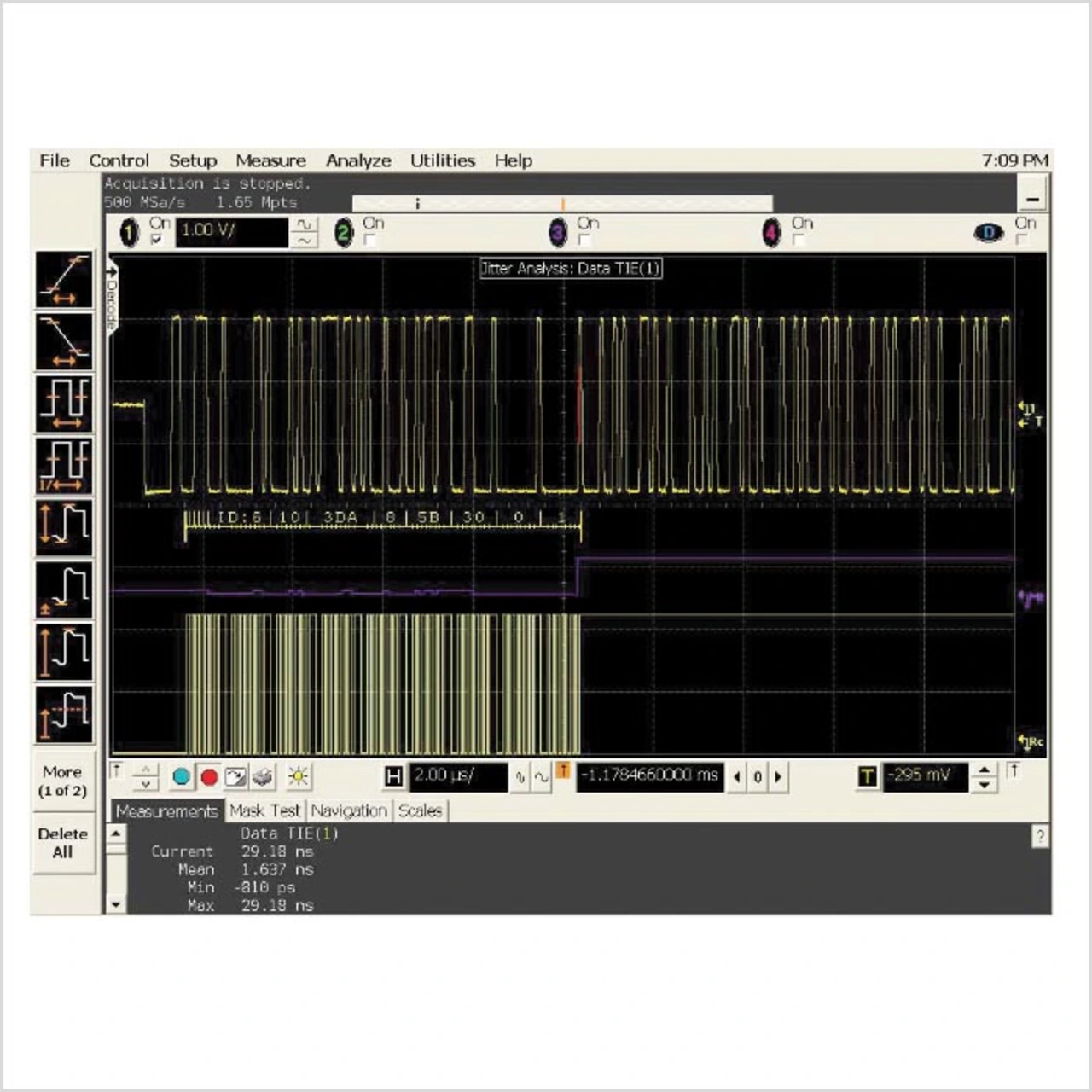Click the right arrow next to horizontal position
Viewport: 1092px width, 1092px height.
pyautogui.click(x=778, y=776)
